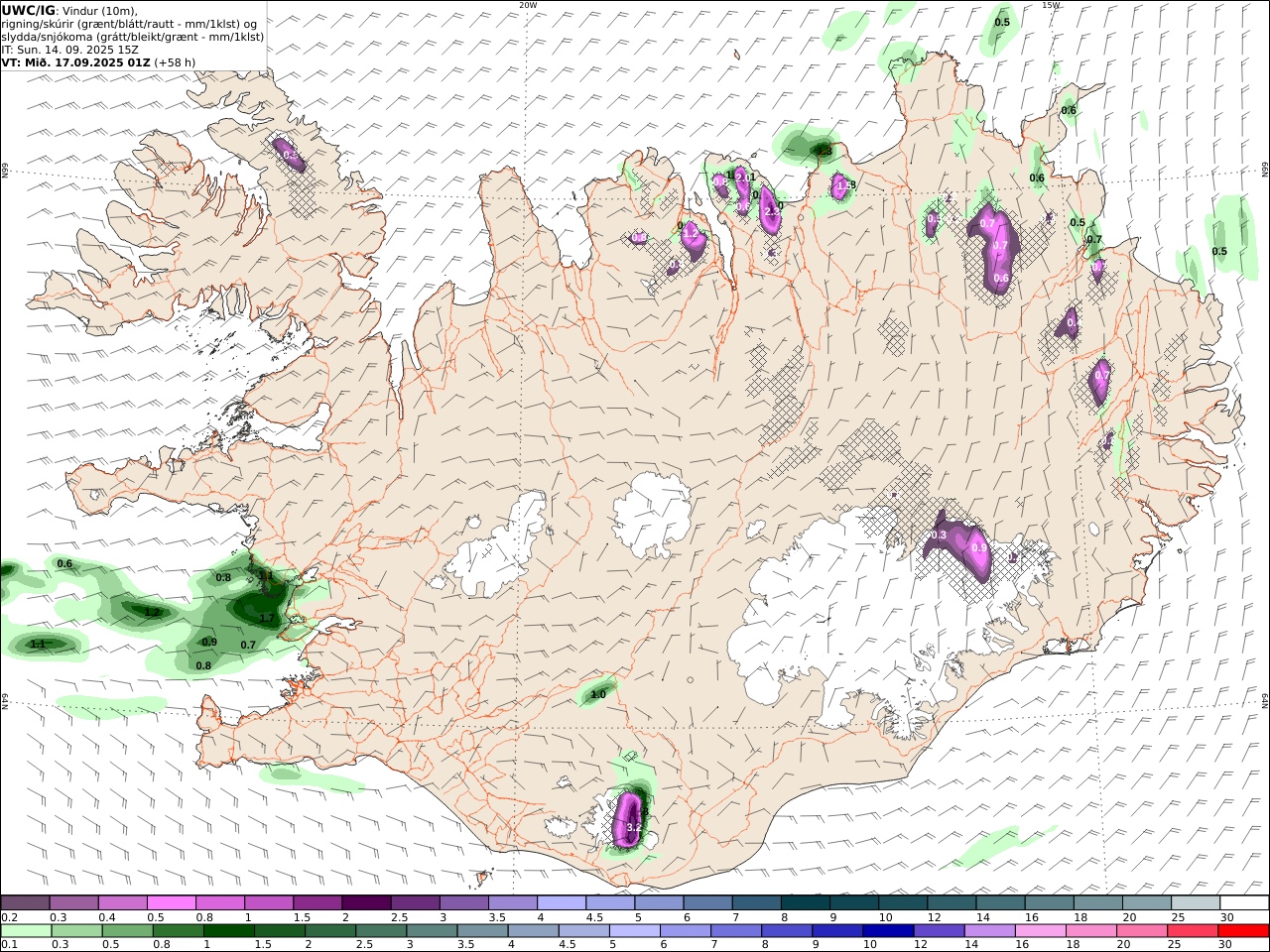Click the '(+58 h)' forecast offset text
The height and width of the screenshot is (952, 1270).
tap(175, 62)
